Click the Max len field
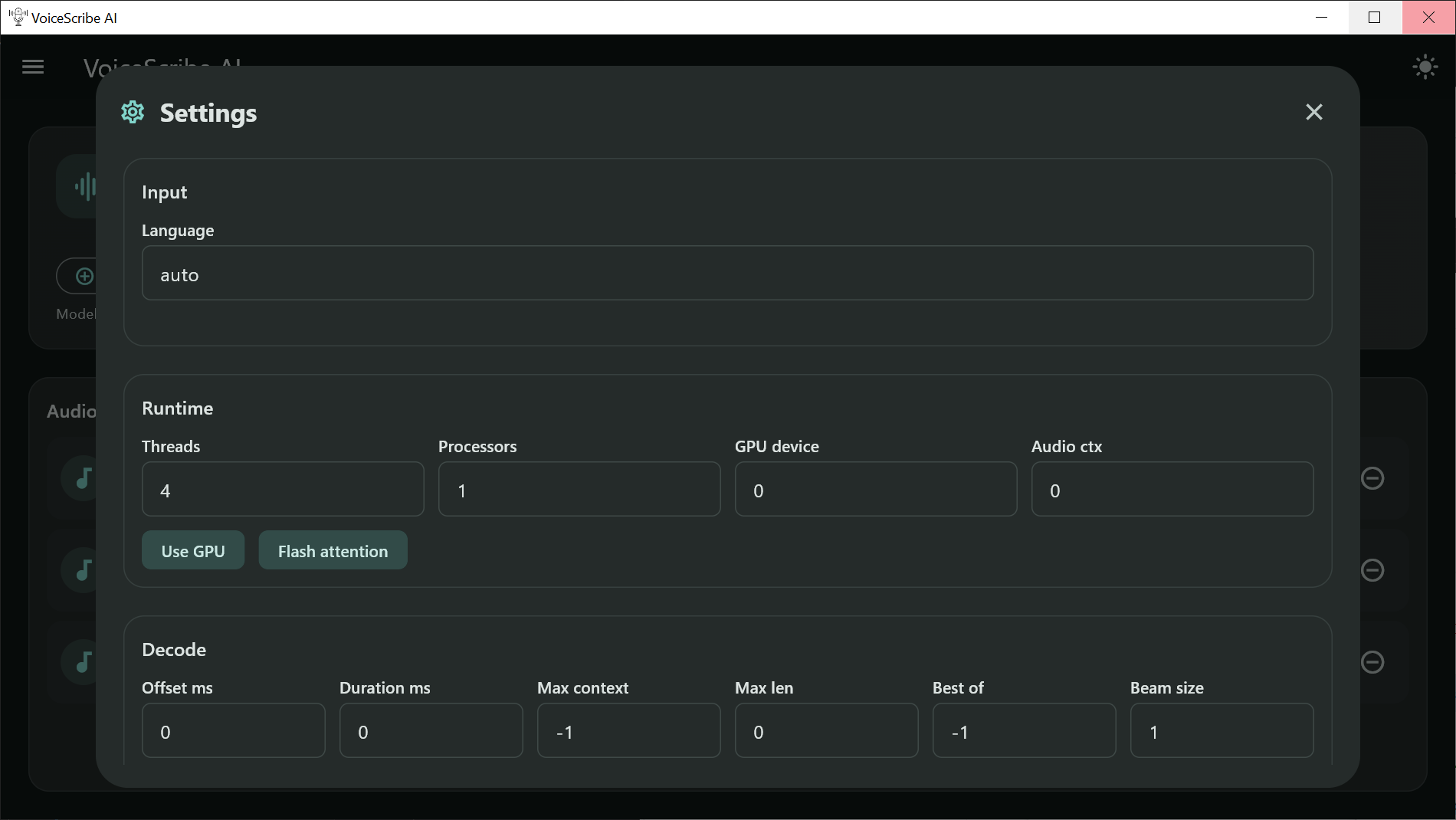Image resolution: width=1456 pixels, height=820 pixels. coord(826,730)
